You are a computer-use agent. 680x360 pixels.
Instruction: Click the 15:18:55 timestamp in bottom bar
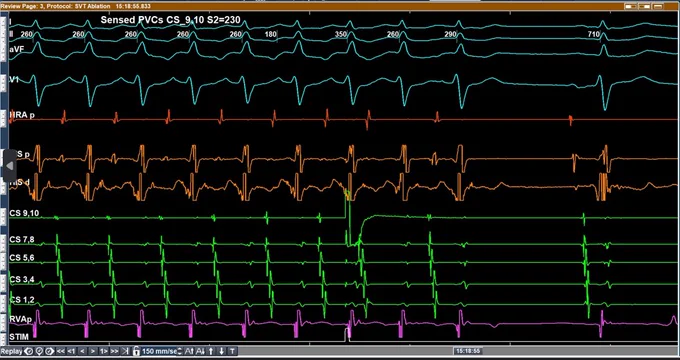click(x=468, y=351)
